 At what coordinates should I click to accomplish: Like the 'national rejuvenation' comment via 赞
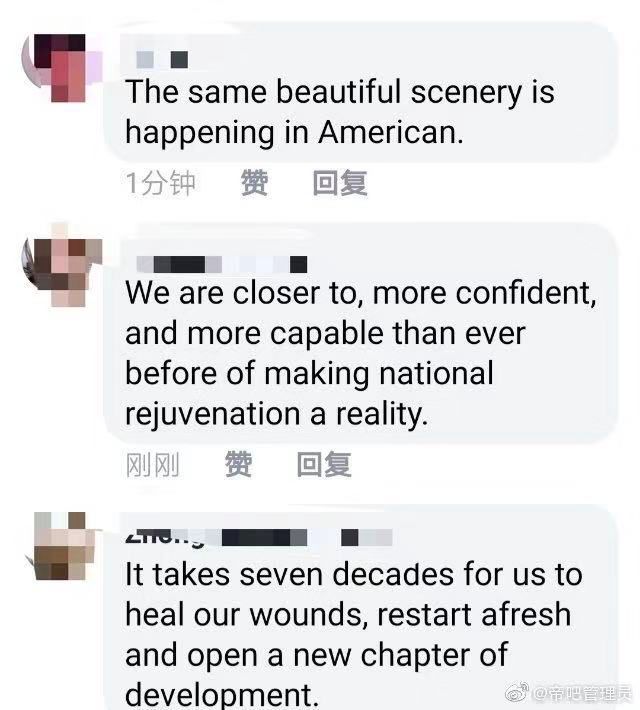point(238,464)
